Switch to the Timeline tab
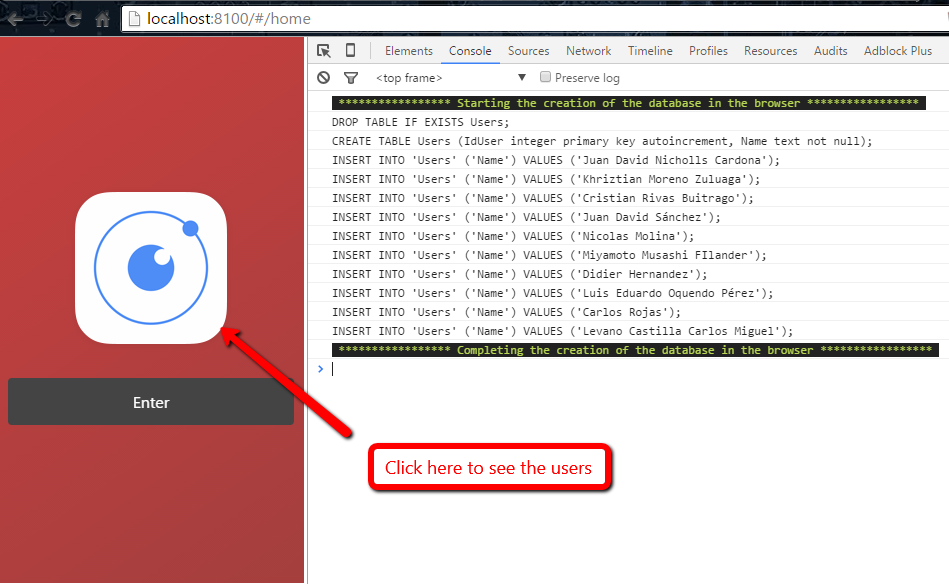The width and height of the screenshot is (949, 584). pyautogui.click(x=650, y=51)
